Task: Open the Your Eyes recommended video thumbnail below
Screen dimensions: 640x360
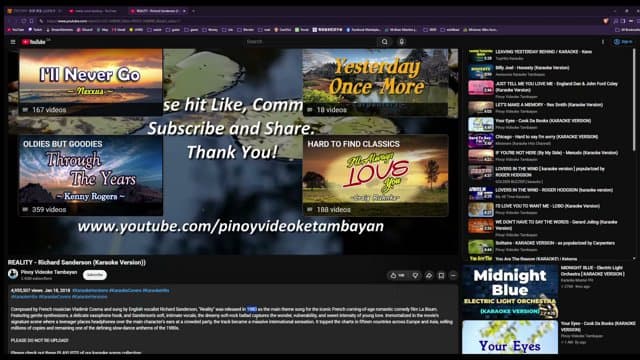Action: [510, 337]
